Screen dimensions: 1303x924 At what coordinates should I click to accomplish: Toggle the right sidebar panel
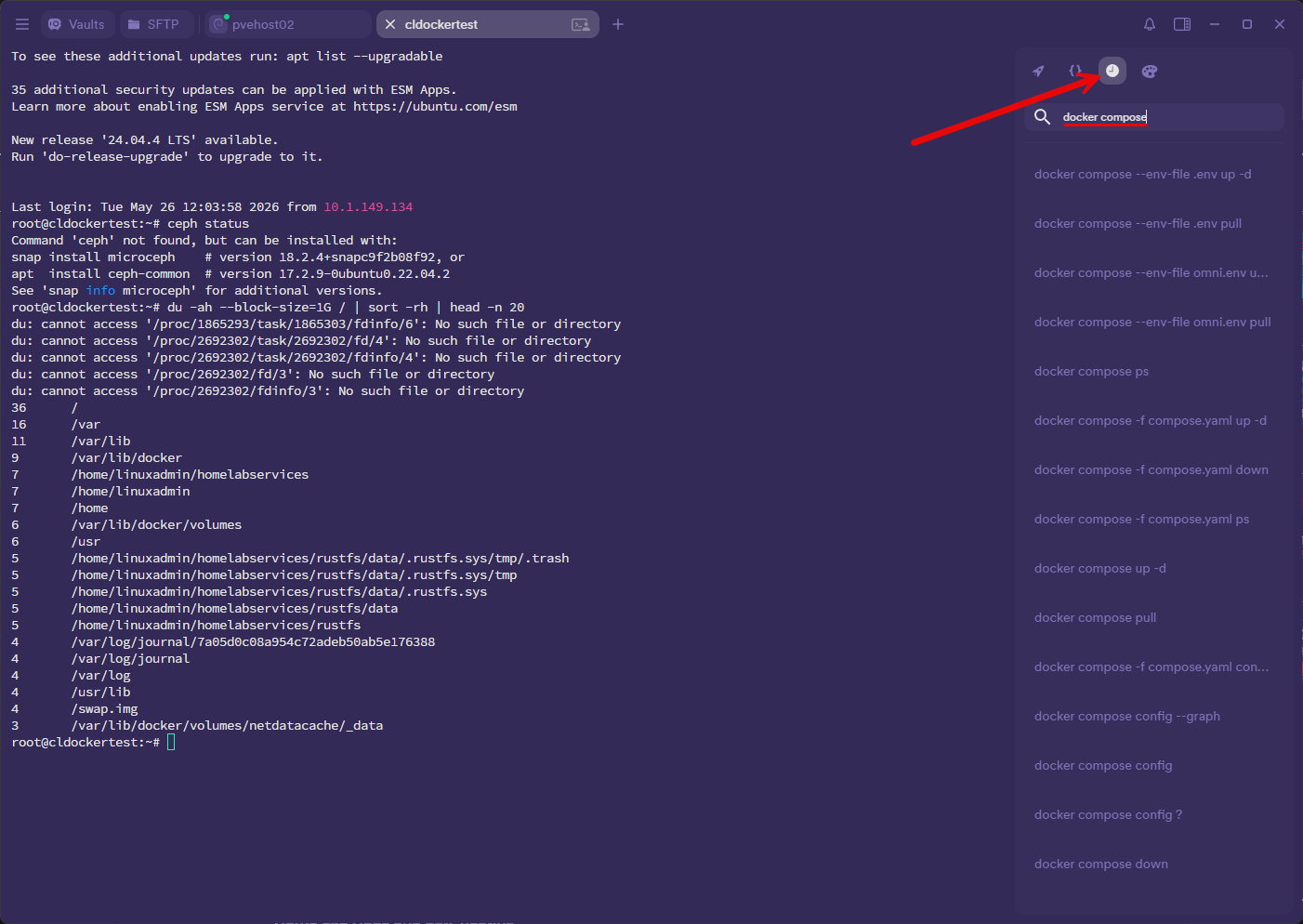click(1182, 24)
